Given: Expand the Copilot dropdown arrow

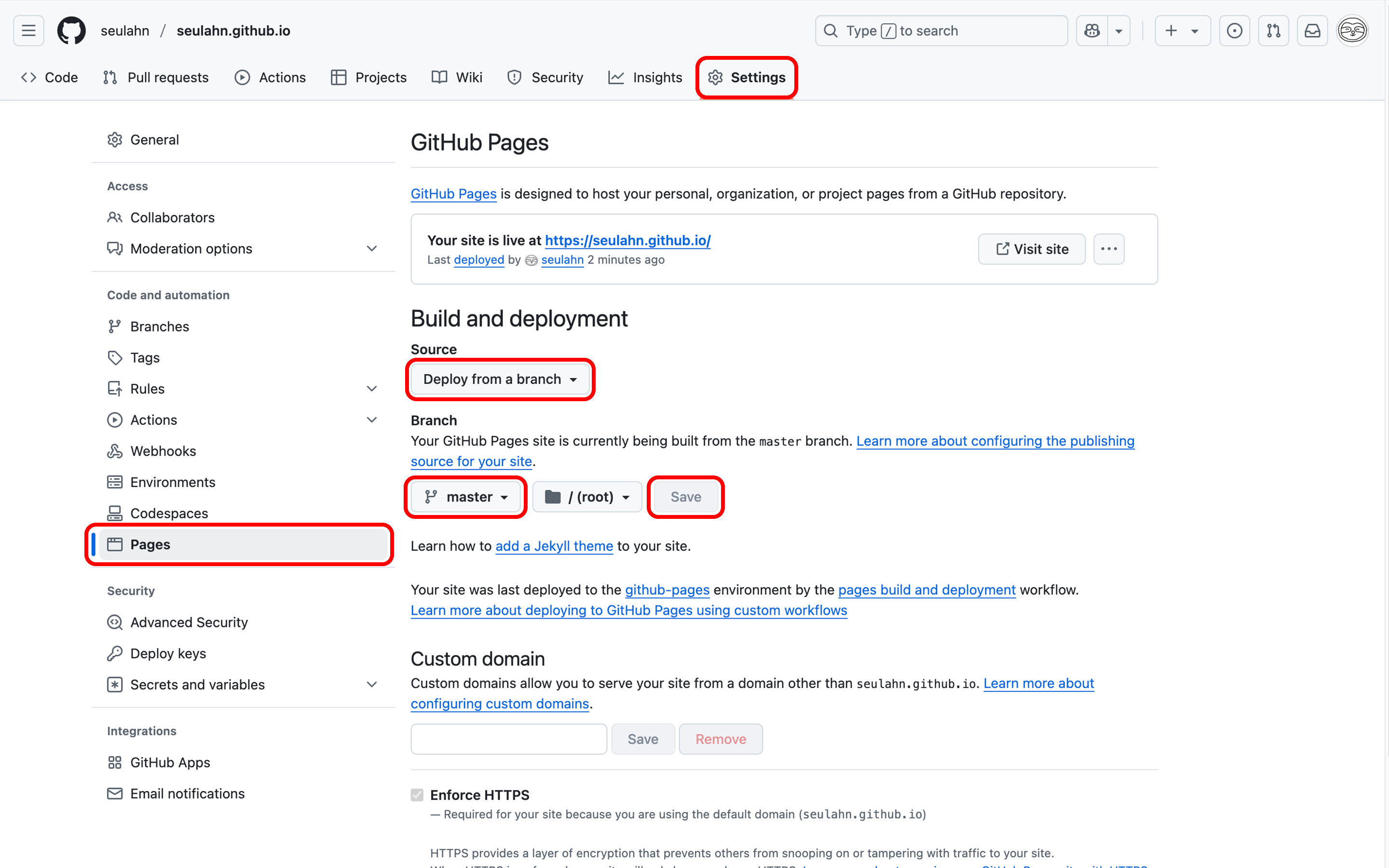Looking at the screenshot, I should pos(1118,30).
